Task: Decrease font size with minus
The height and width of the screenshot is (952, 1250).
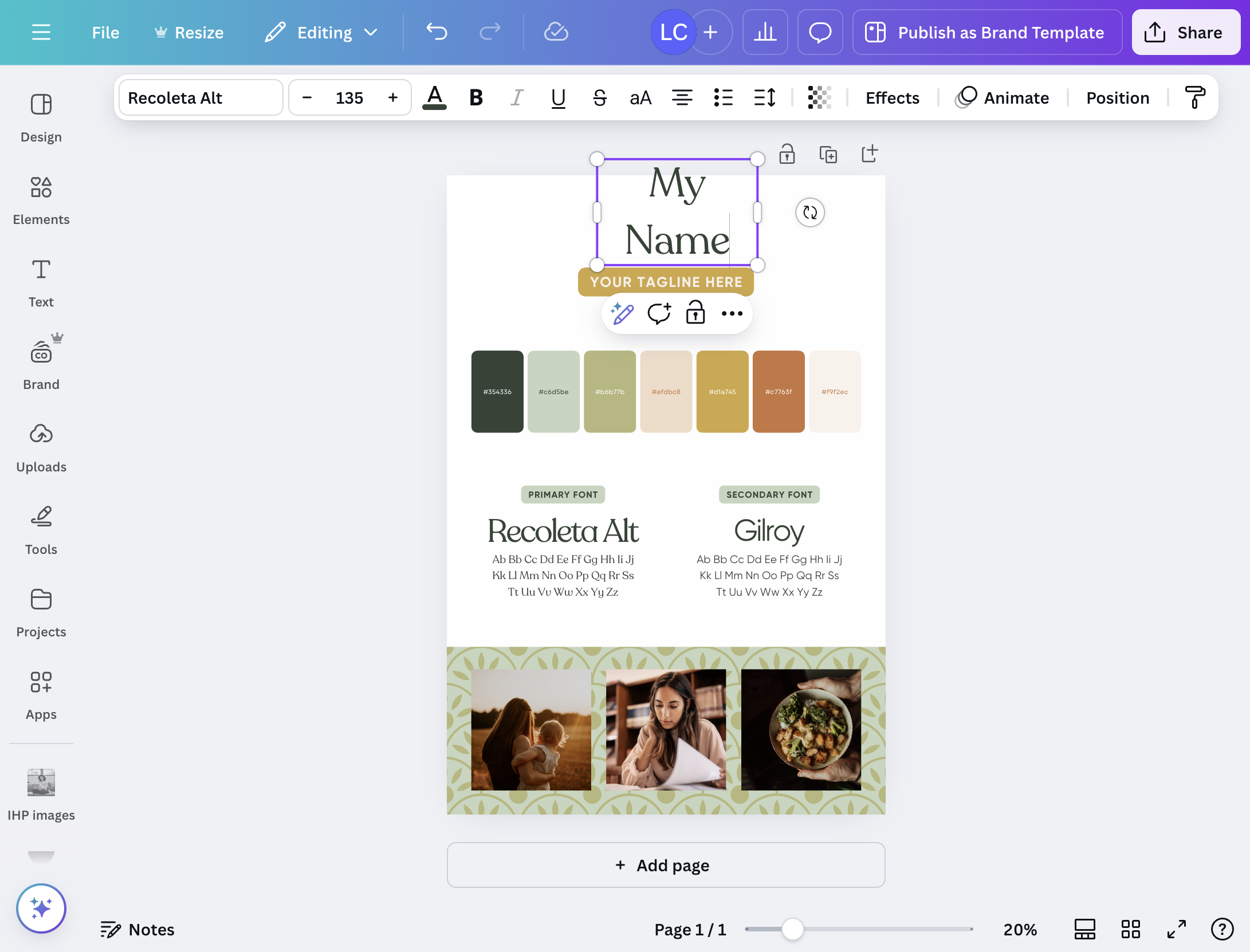Action: pyautogui.click(x=307, y=98)
